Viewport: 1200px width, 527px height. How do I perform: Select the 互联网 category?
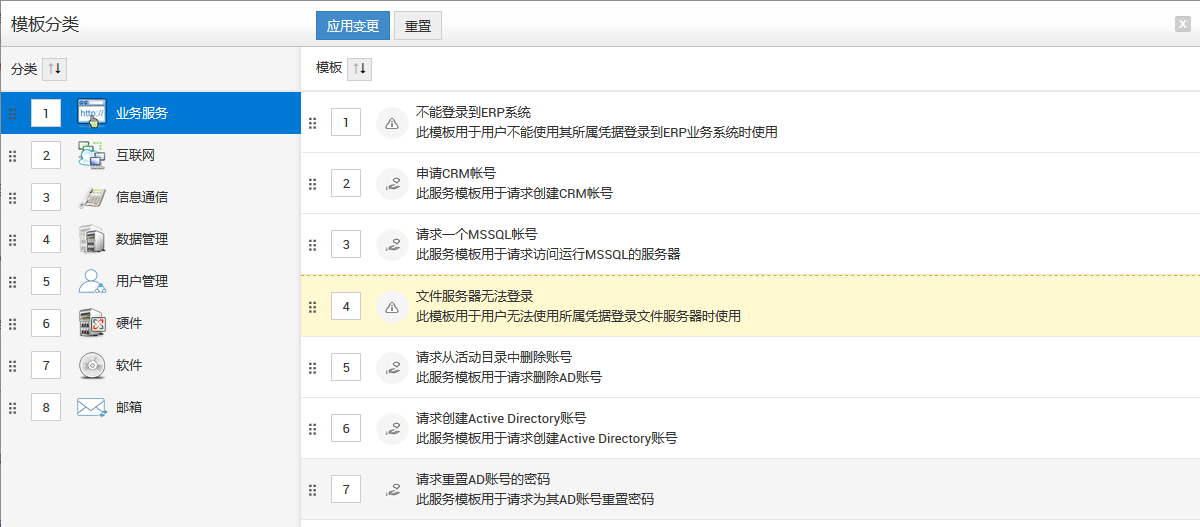click(135, 155)
